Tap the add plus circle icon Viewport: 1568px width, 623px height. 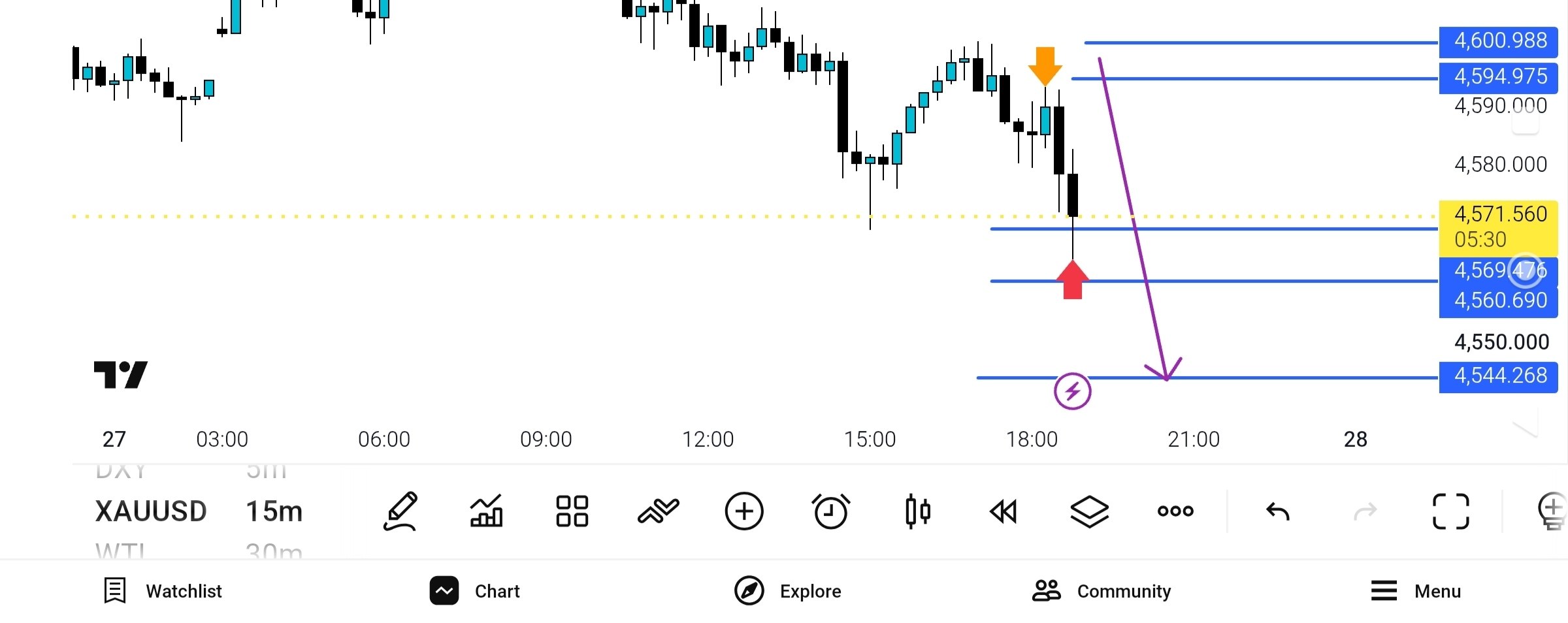744,511
